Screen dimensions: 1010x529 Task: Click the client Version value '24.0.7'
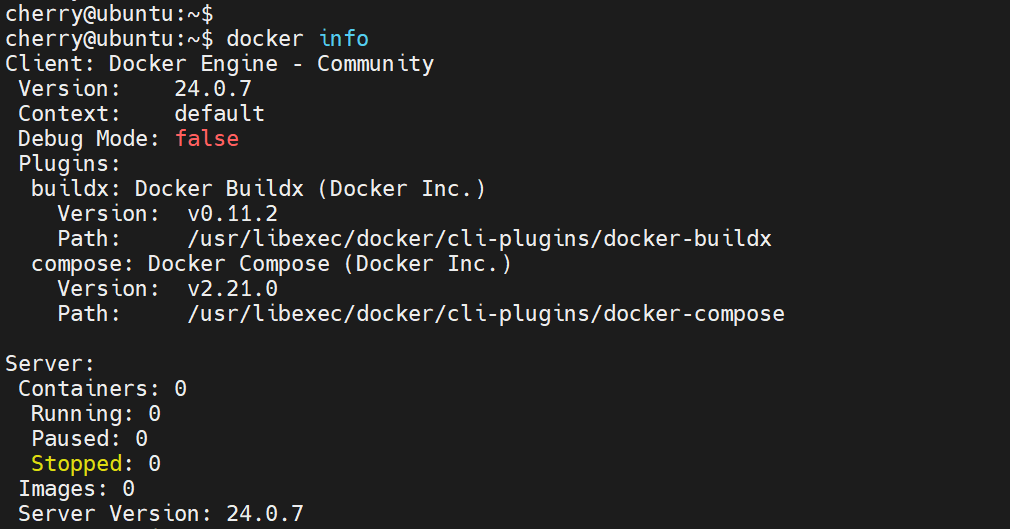coord(212,89)
